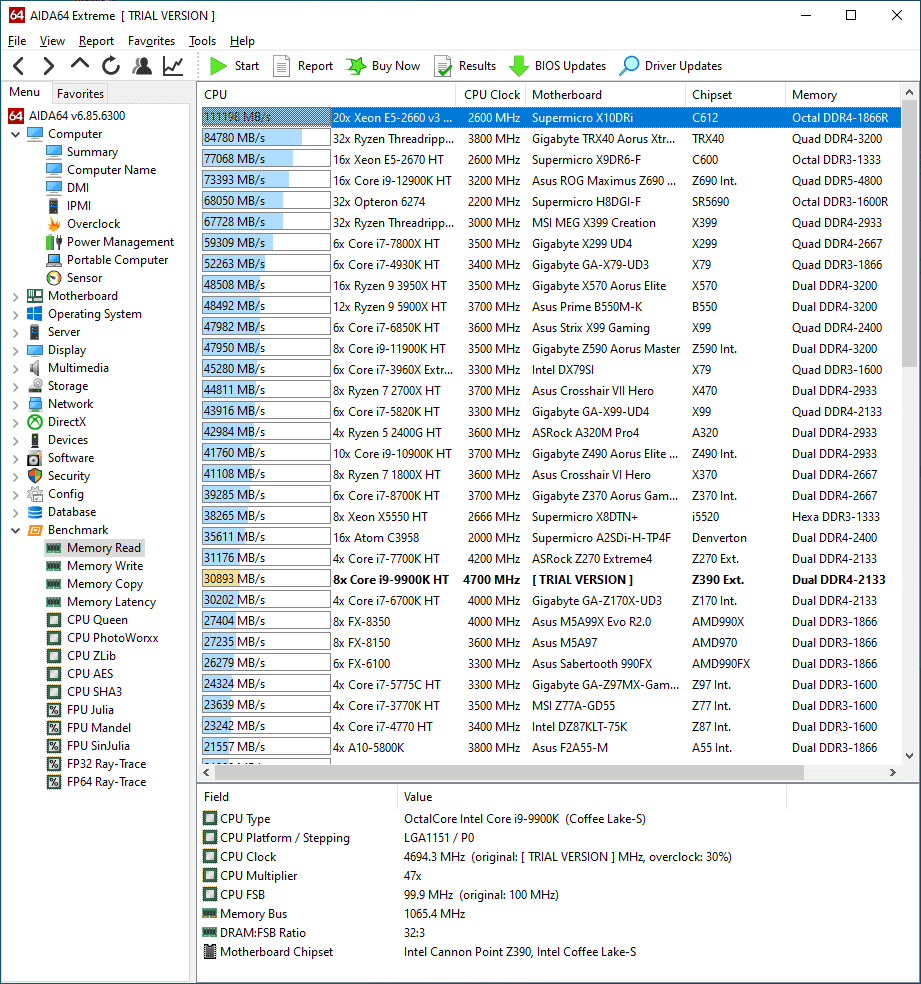Click the horizontal scrollbar right arrow in results

pos(893,773)
